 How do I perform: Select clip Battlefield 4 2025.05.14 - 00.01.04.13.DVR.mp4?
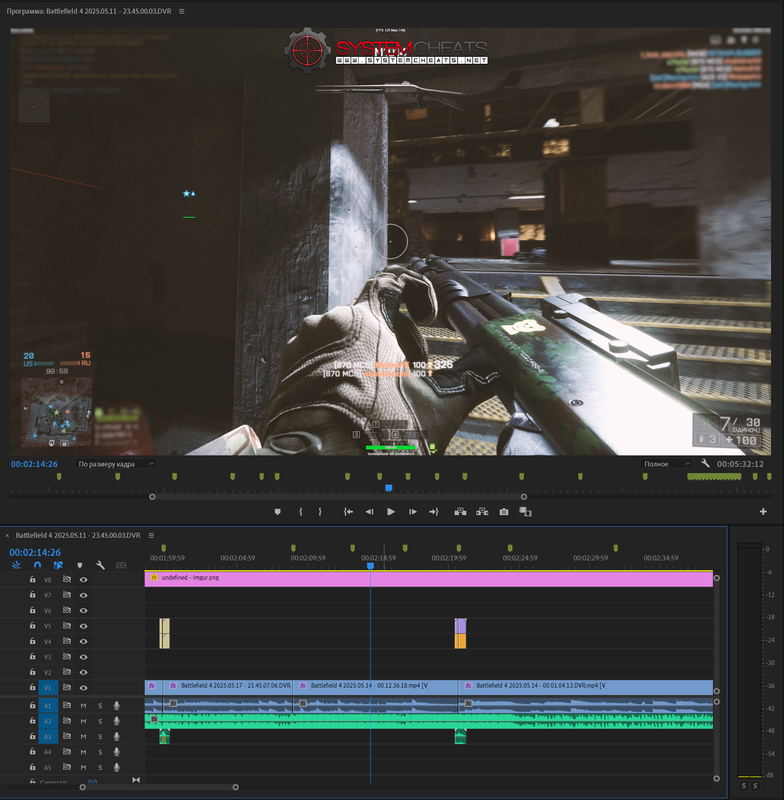click(x=586, y=687)
